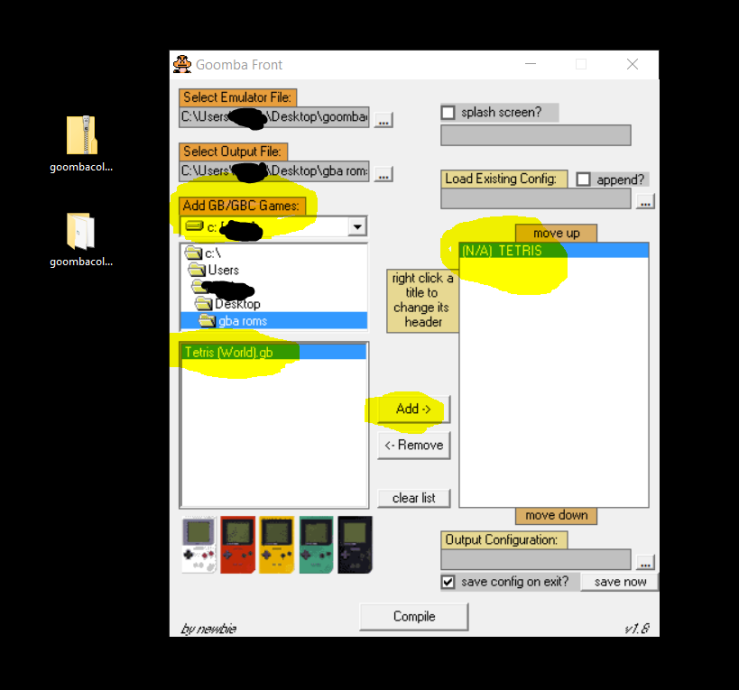Viewport: 739px width, 690px height.
Task: Select the gba roms folder
Action: tap(240, 321)
